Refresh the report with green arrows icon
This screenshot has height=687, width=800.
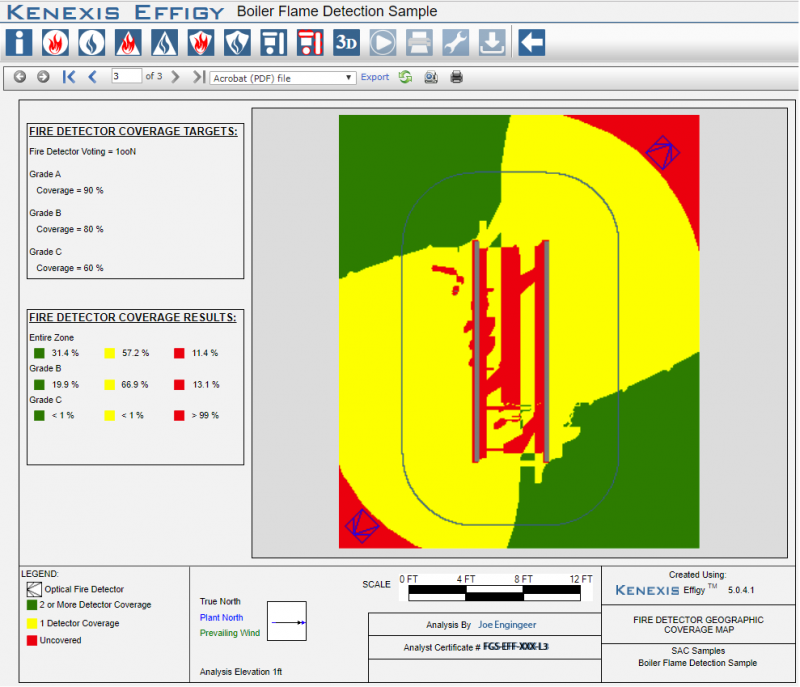coord(405,77)
